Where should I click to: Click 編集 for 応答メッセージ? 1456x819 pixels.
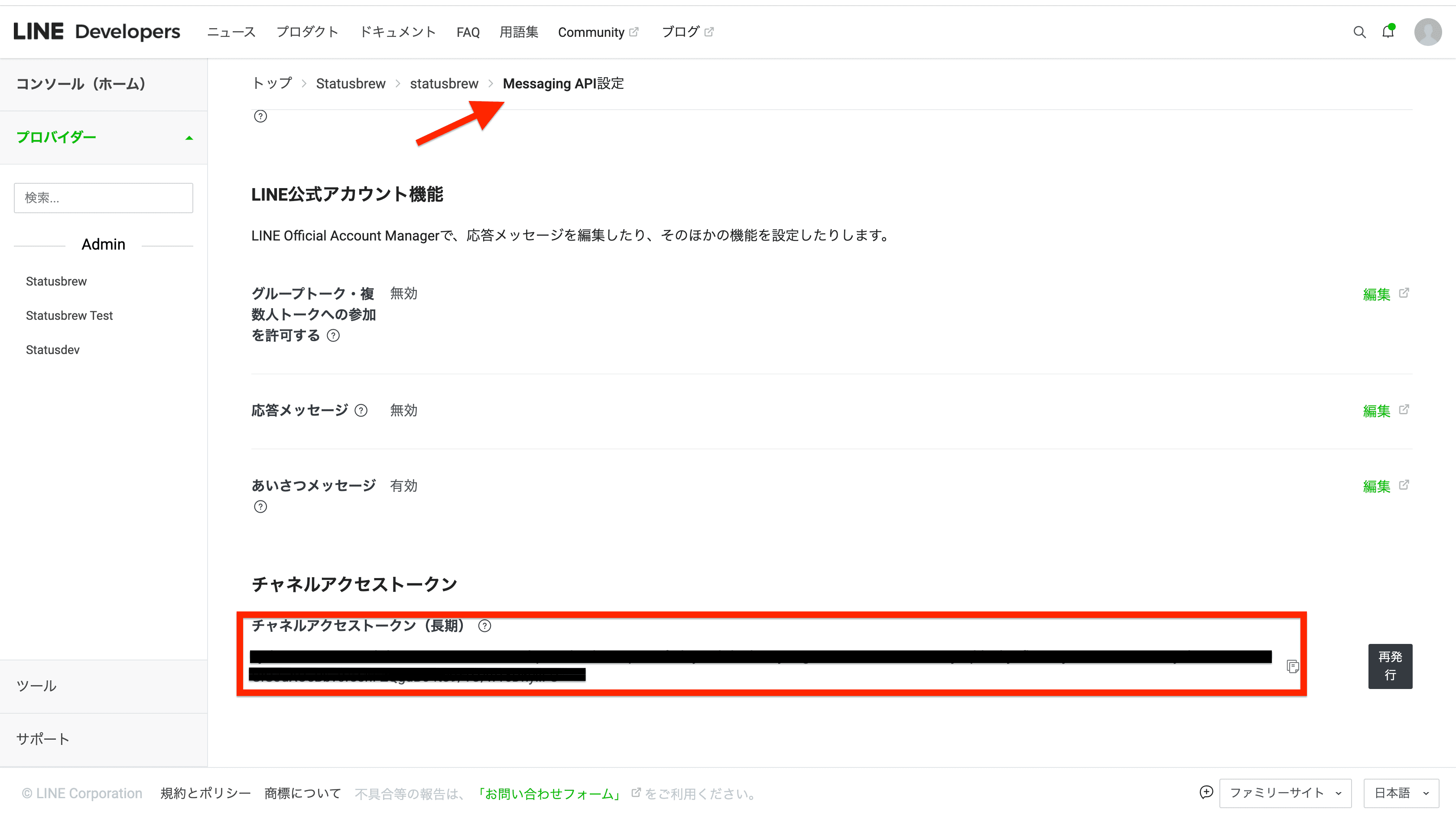(1376, 411)
